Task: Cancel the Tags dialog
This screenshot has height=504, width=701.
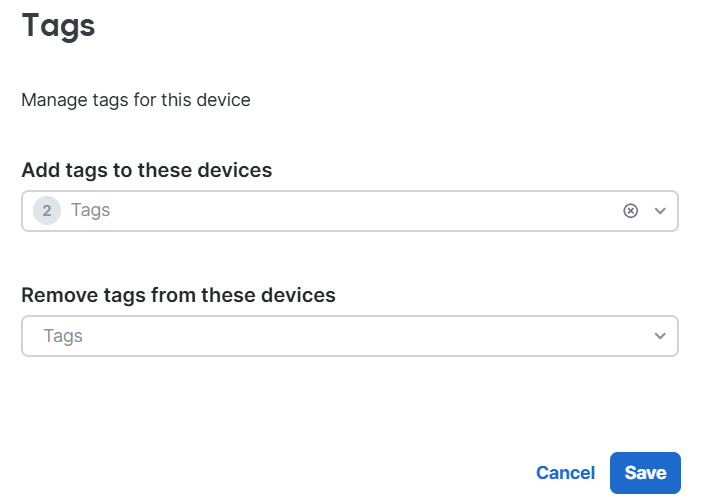Action: pos(566,473)
